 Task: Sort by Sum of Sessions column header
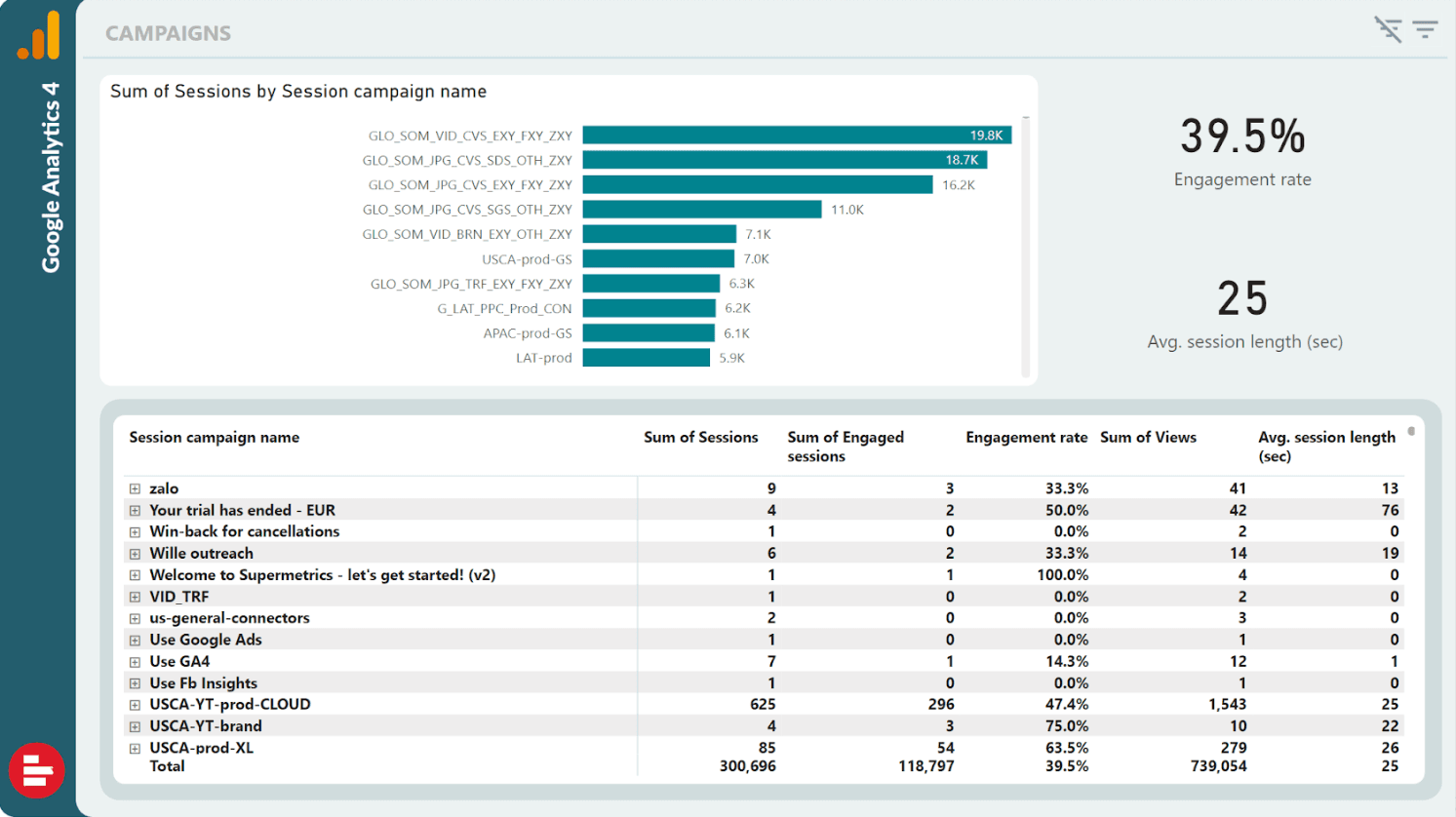tap(700, 438)
